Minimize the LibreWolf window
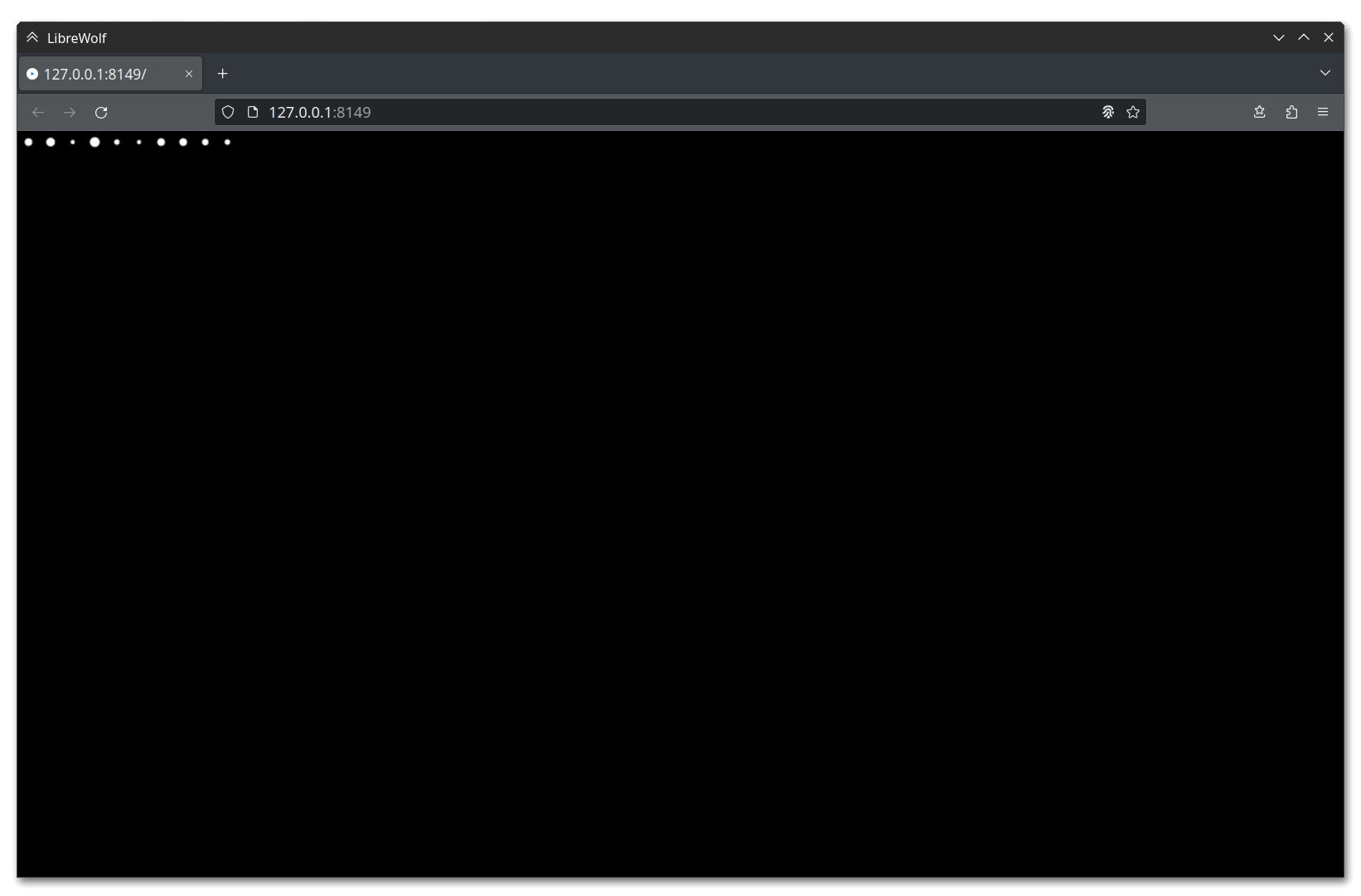Image resolution: width=1361 pixels, height=896 pixels. pos(1278,38)
